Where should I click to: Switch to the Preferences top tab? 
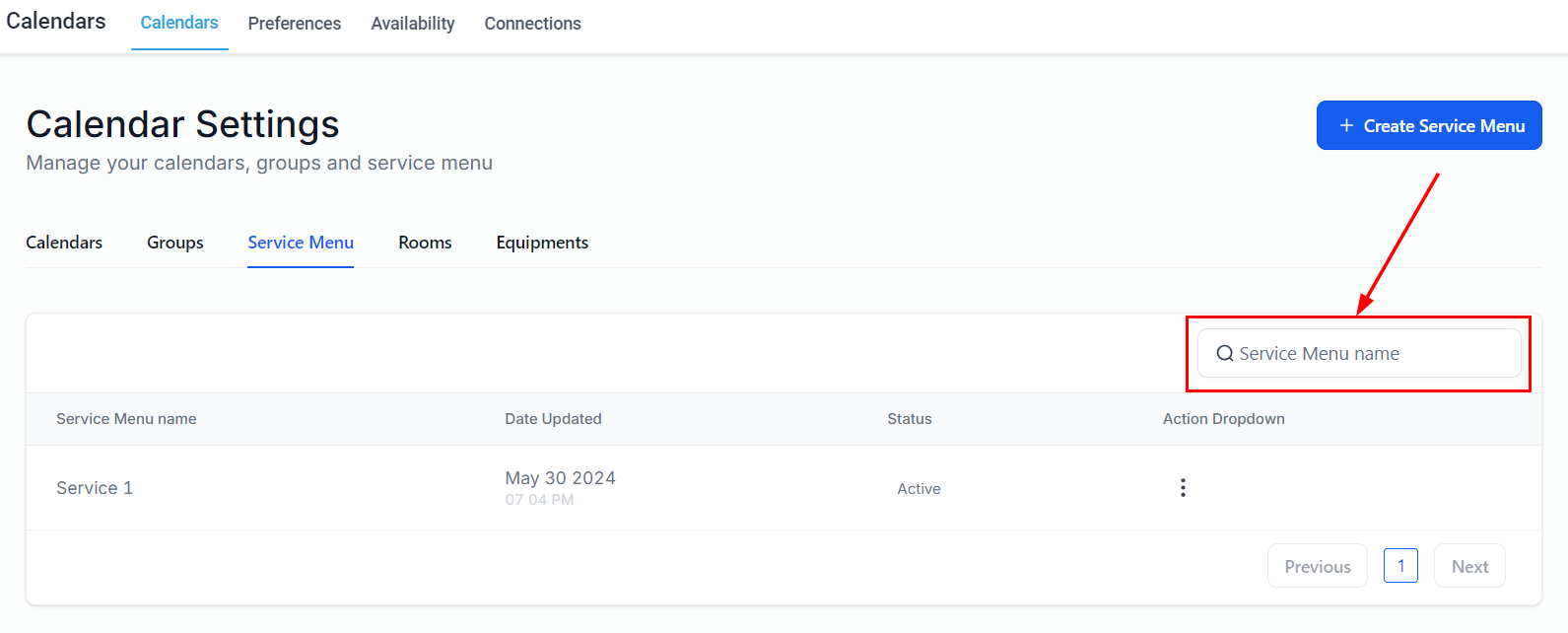click(x=294, y=24)
